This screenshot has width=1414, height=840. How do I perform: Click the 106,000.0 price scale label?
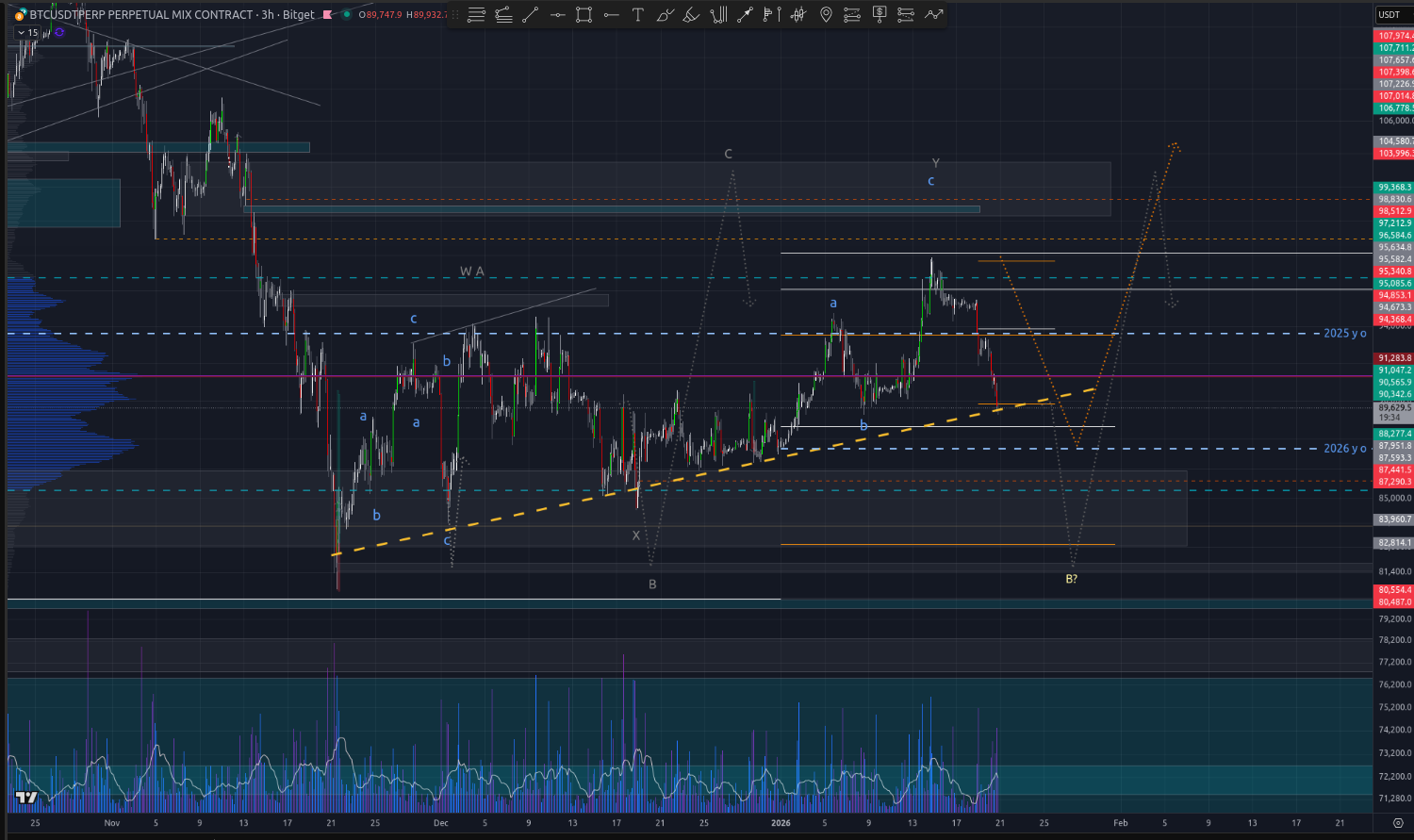(x=1394, y=121)
